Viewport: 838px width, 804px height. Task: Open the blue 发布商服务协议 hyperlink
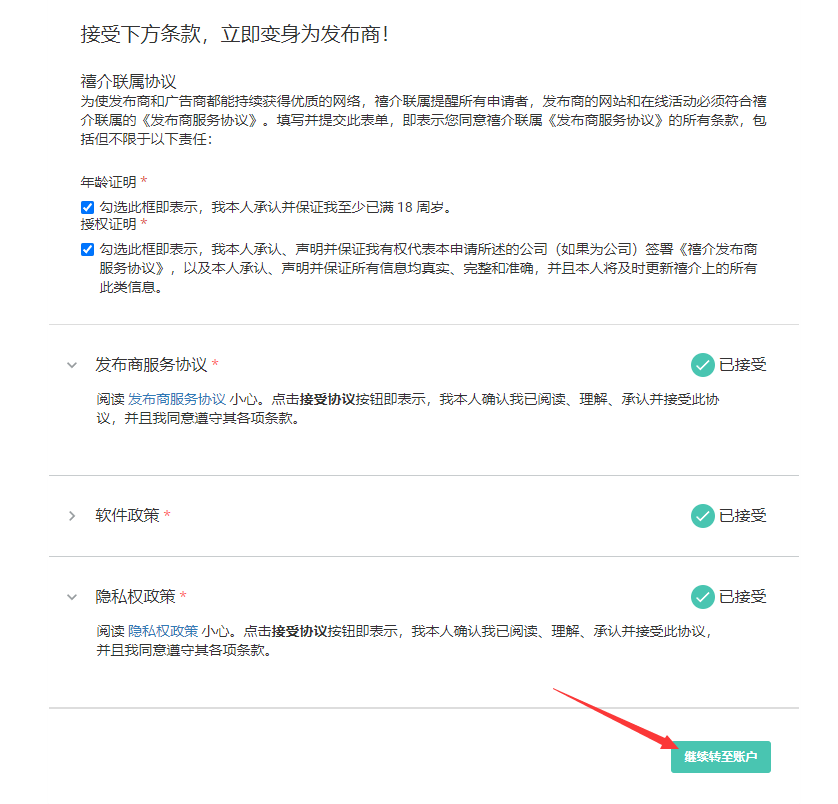(x=176, y=398)
